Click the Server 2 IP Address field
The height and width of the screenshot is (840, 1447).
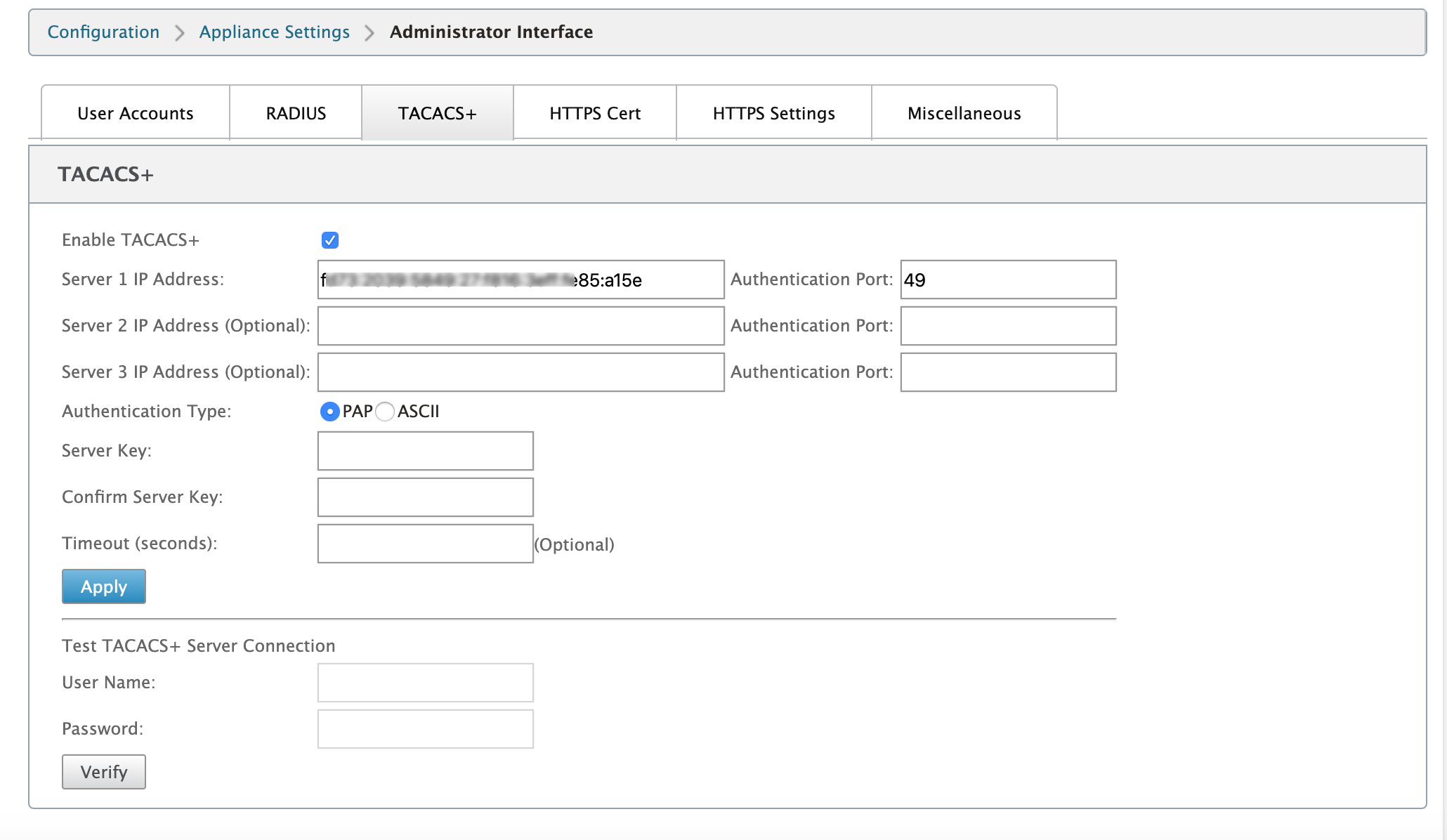[x=520, y=326]
